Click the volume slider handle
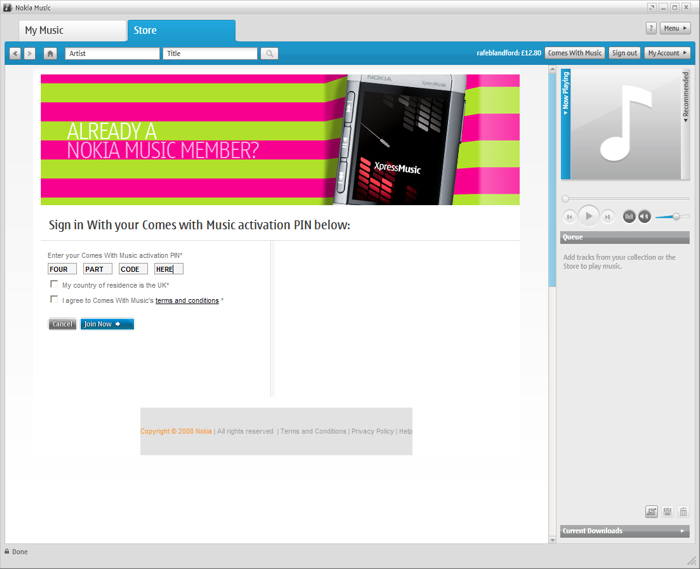The height and width of the screenshot is (569, 700). pos(677,216)
